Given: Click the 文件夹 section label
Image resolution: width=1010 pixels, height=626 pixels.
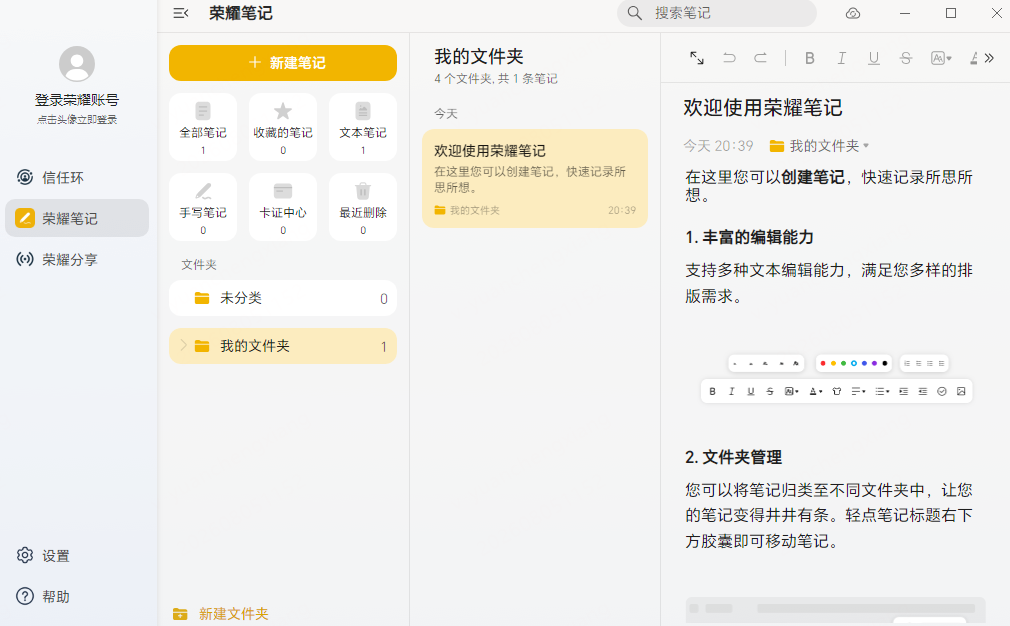Looking at the screenshot, I should [x=198, y=265].
